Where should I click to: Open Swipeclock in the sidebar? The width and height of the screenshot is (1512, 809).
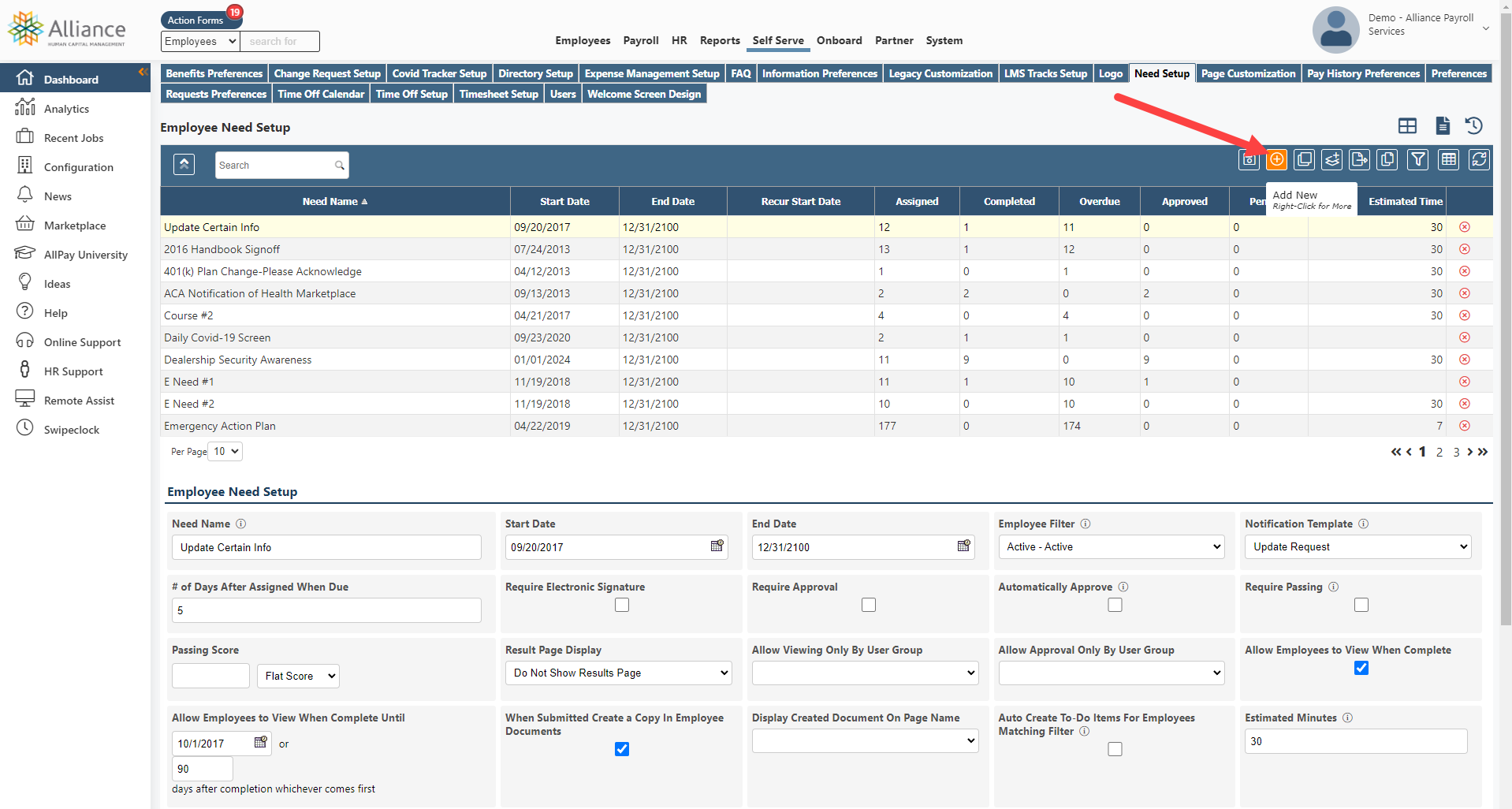[x=72, y=430]
